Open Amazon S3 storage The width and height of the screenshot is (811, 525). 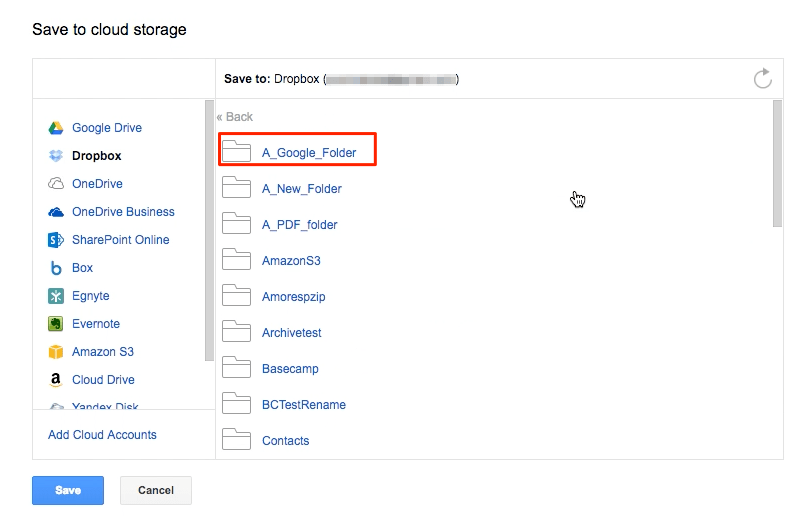click(x=103, y=352)
